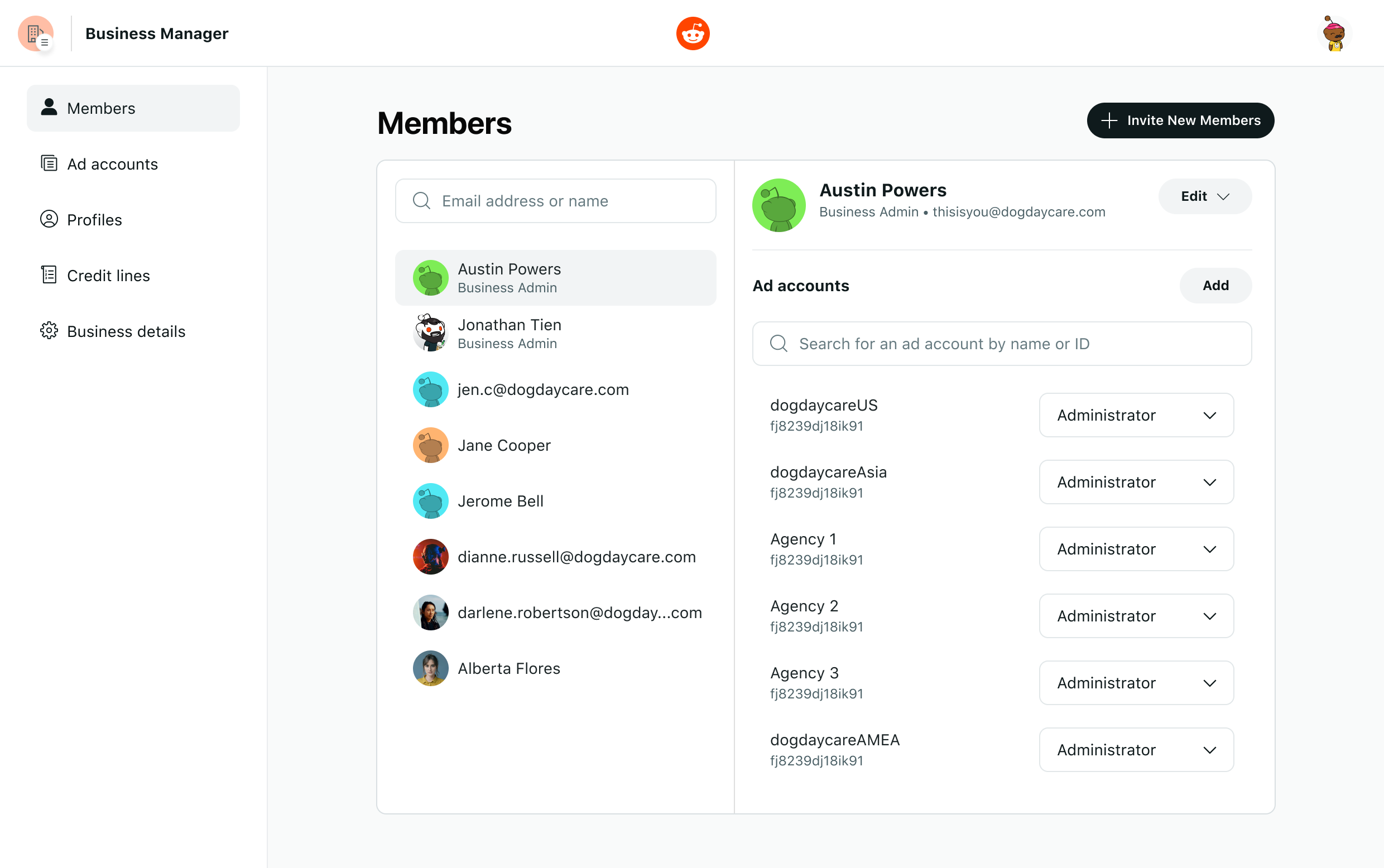Select the member darlene.robertson@dogday...com
This screenshot has width=1384, height=868.
pyautogui.click(x=555, y=613)
